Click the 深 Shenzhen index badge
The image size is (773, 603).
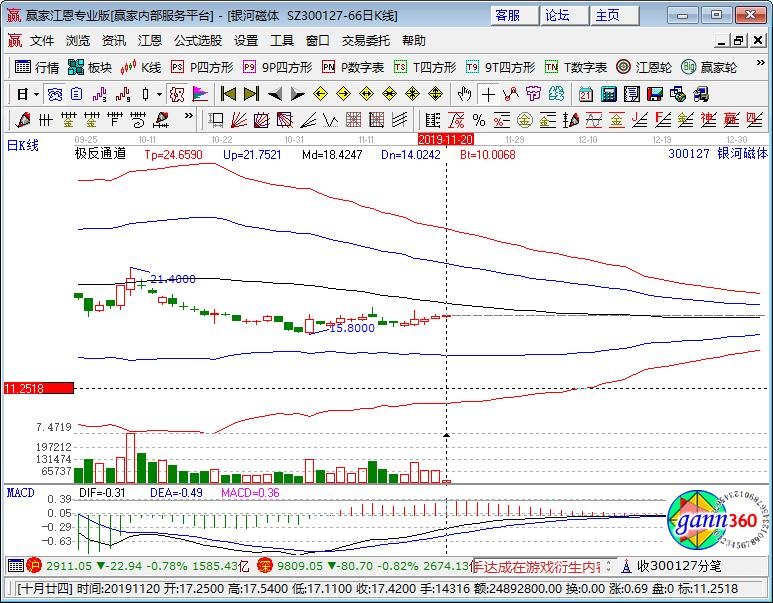coord(265,566)
